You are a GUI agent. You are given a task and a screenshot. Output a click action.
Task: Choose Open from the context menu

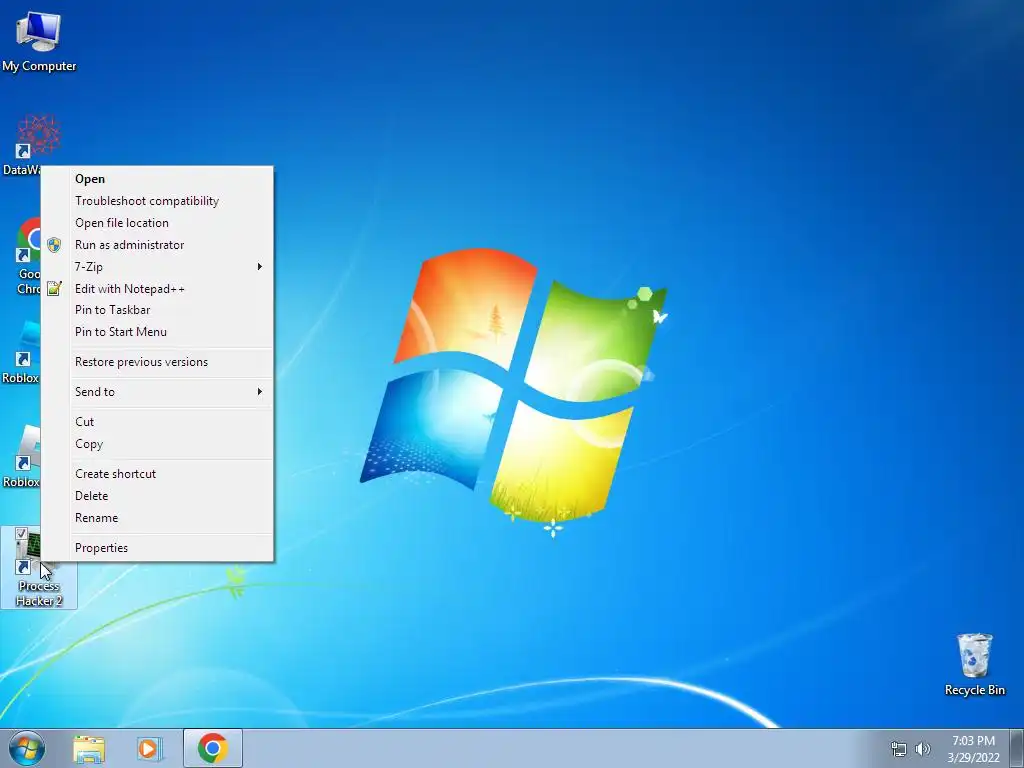[x=157, y=179]
